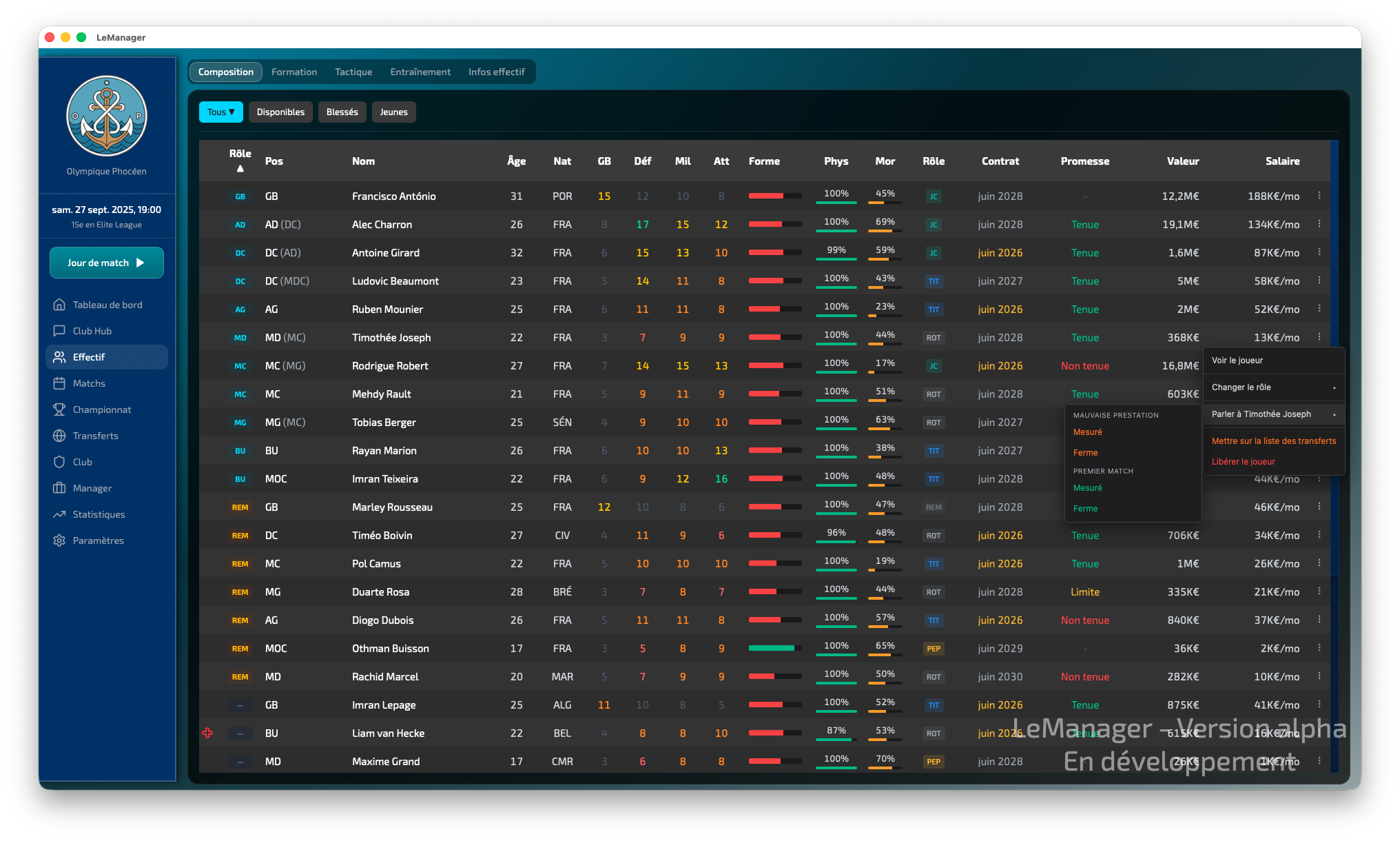Open the Statistiques trend icon
The image size is (1400, 841).
pyautogui.click(x=59, y=514)
